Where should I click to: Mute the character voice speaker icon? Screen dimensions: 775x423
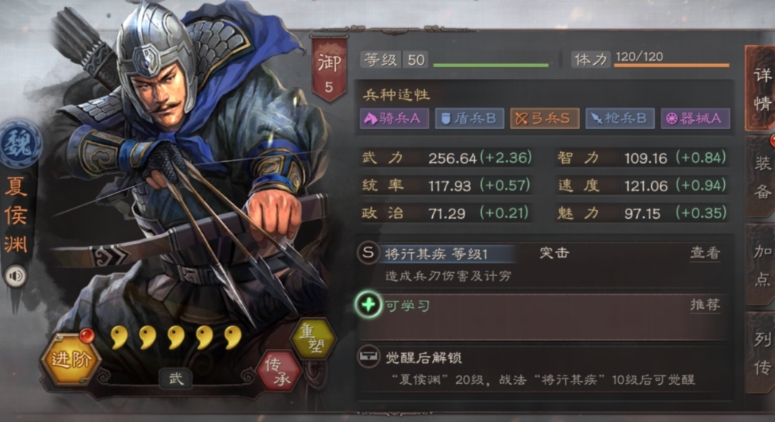[x=16, y=276]
